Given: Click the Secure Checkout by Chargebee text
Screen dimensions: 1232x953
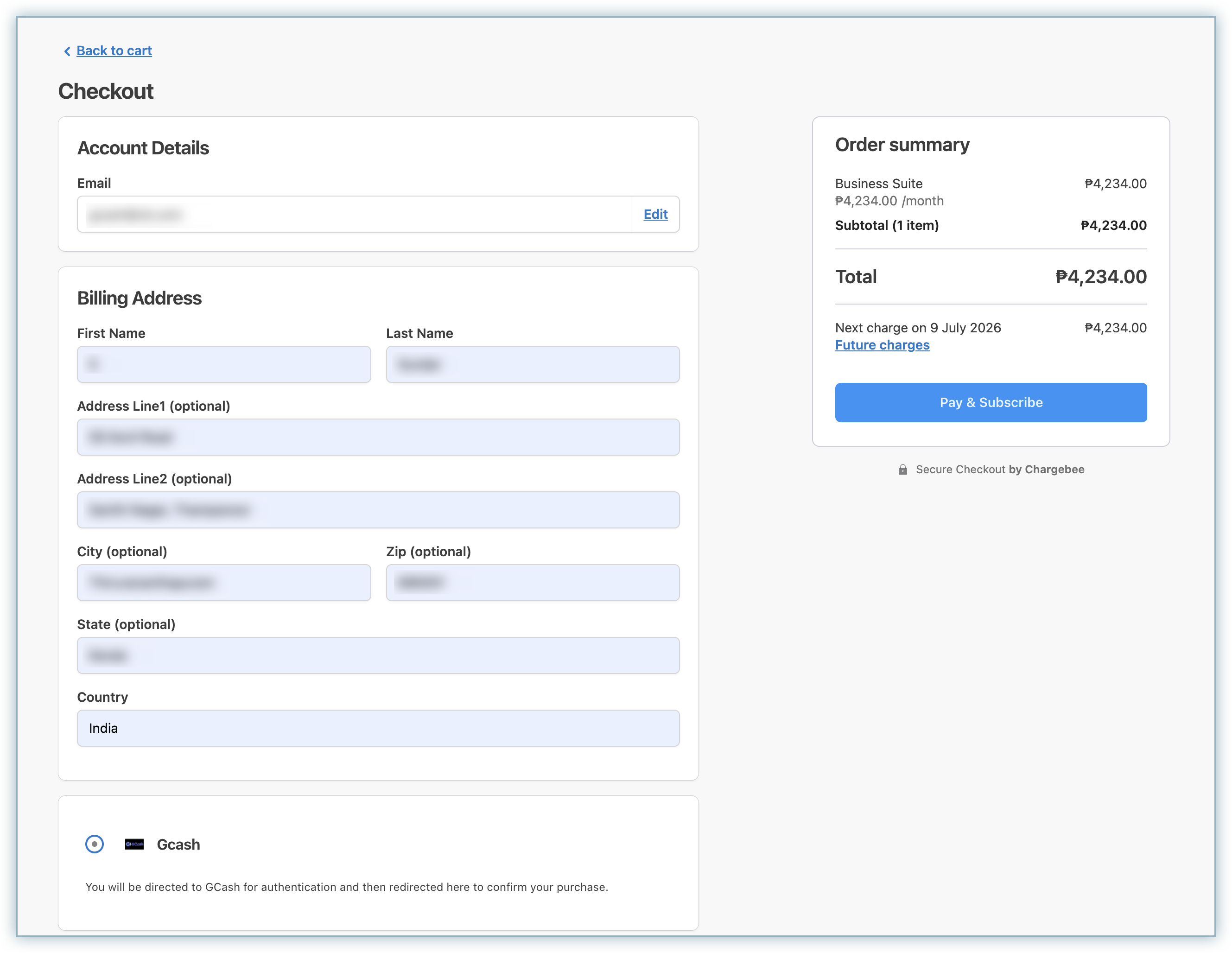Looking at the screenshot, I should [x=1000, y=470].
